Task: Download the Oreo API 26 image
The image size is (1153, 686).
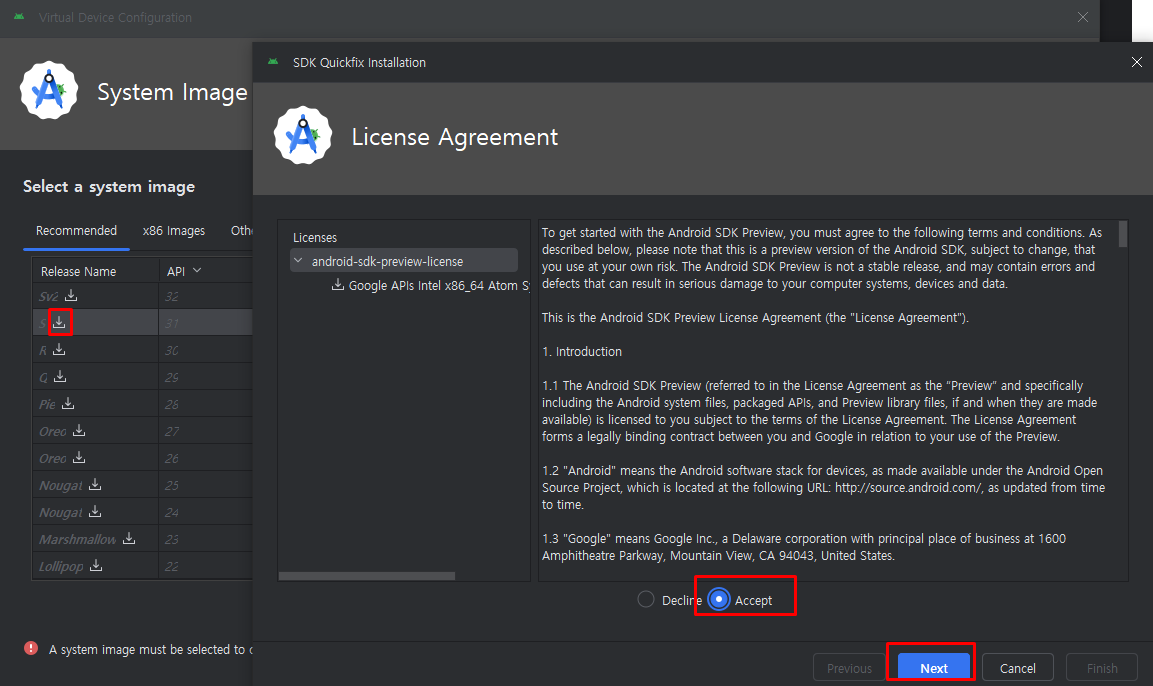Action: click(x=79, y=457)
